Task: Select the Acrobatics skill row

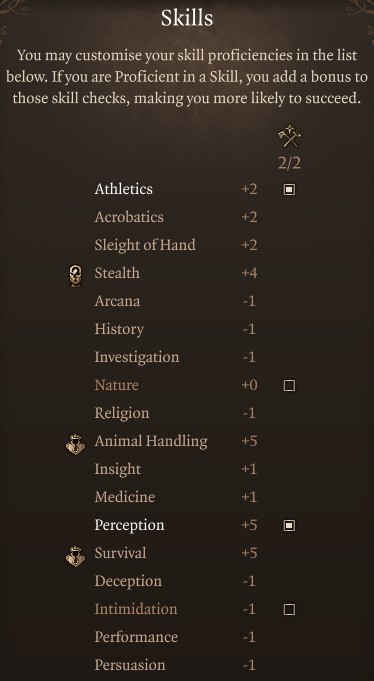Action: pos(176,217)
